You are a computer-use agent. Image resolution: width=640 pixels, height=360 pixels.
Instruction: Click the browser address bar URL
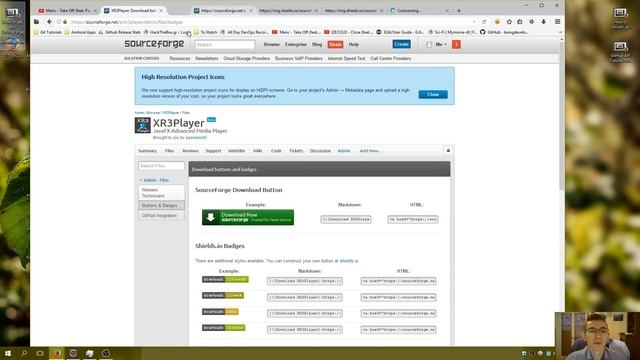tap(127, 22)
